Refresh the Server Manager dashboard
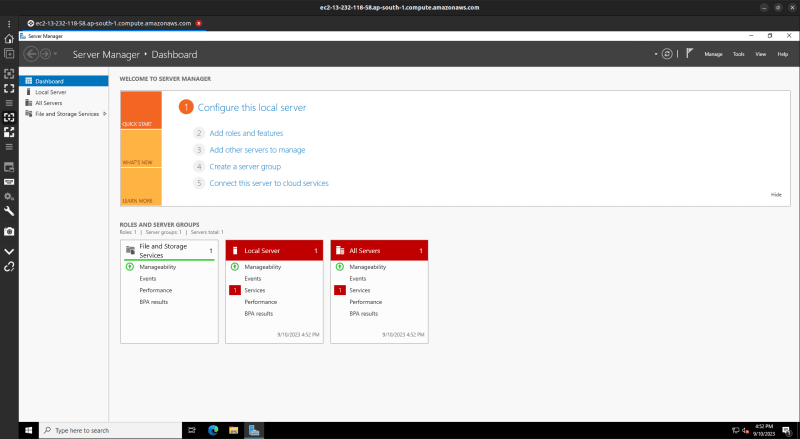The height and width of the screenshot is (439, 800). pyautogui.click(x=667, y=54)
